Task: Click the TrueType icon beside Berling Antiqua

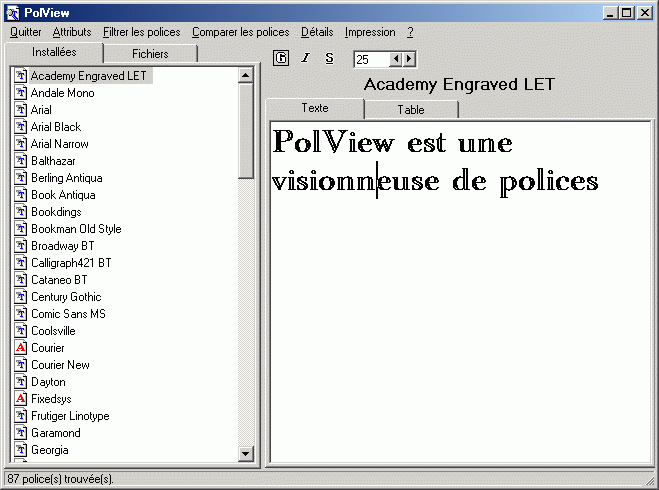Action: 21,178
